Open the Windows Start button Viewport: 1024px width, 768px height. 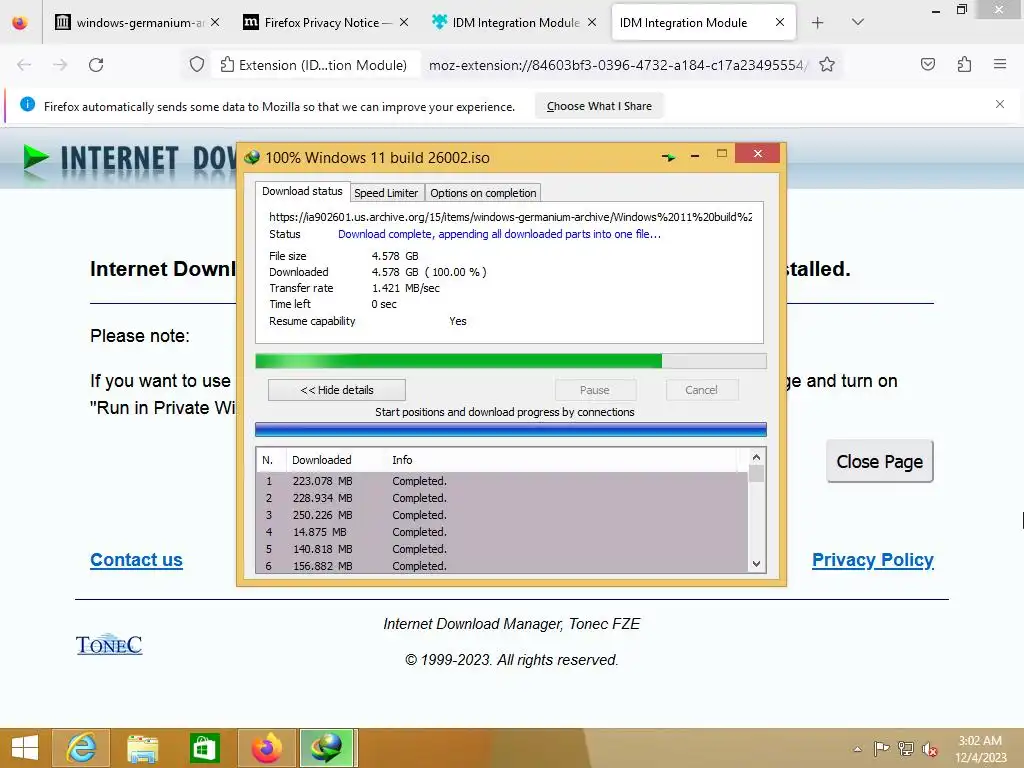pos(25,748)
